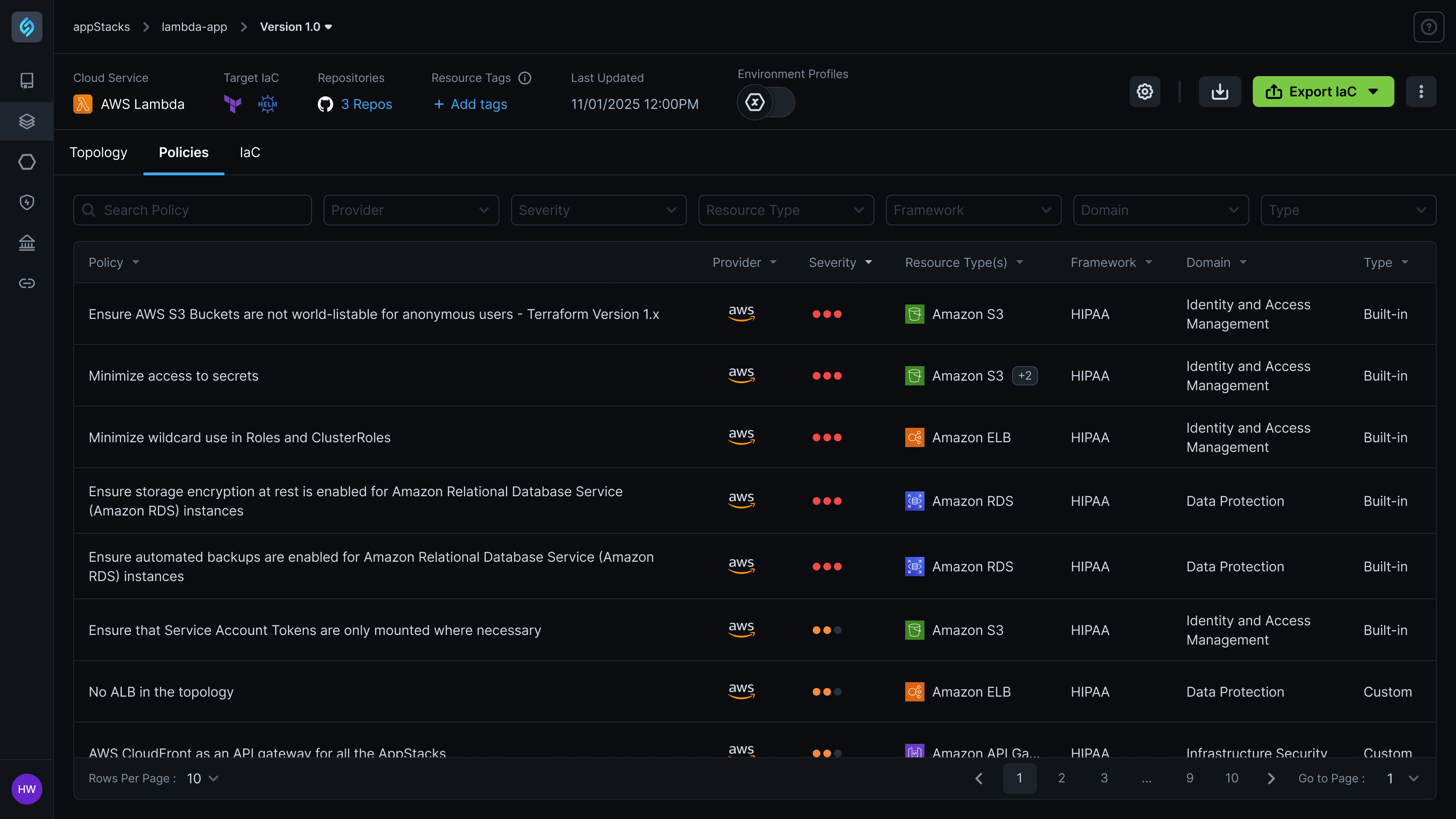The width and height of the screenshot is (1456, 819).
Task: Click Amazon RDS icon in storage encryption row
Action: [914, 501]
